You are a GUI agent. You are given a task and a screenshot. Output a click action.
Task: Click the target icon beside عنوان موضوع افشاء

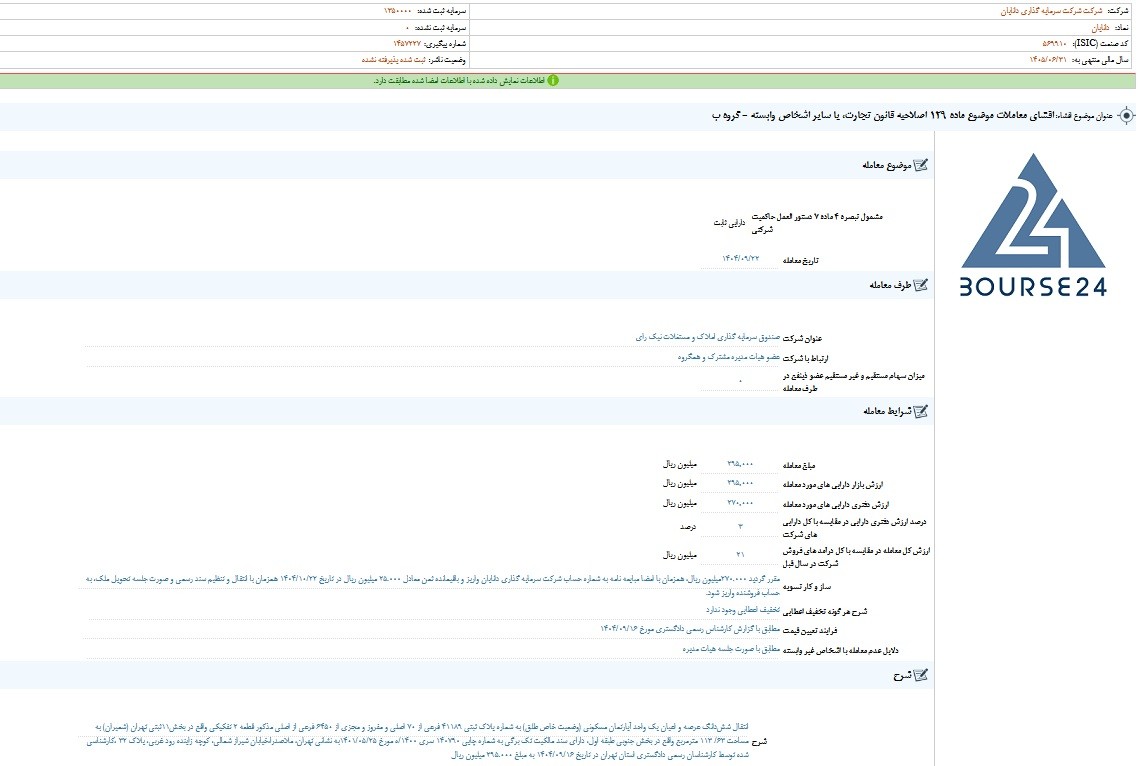[1126, 115]
